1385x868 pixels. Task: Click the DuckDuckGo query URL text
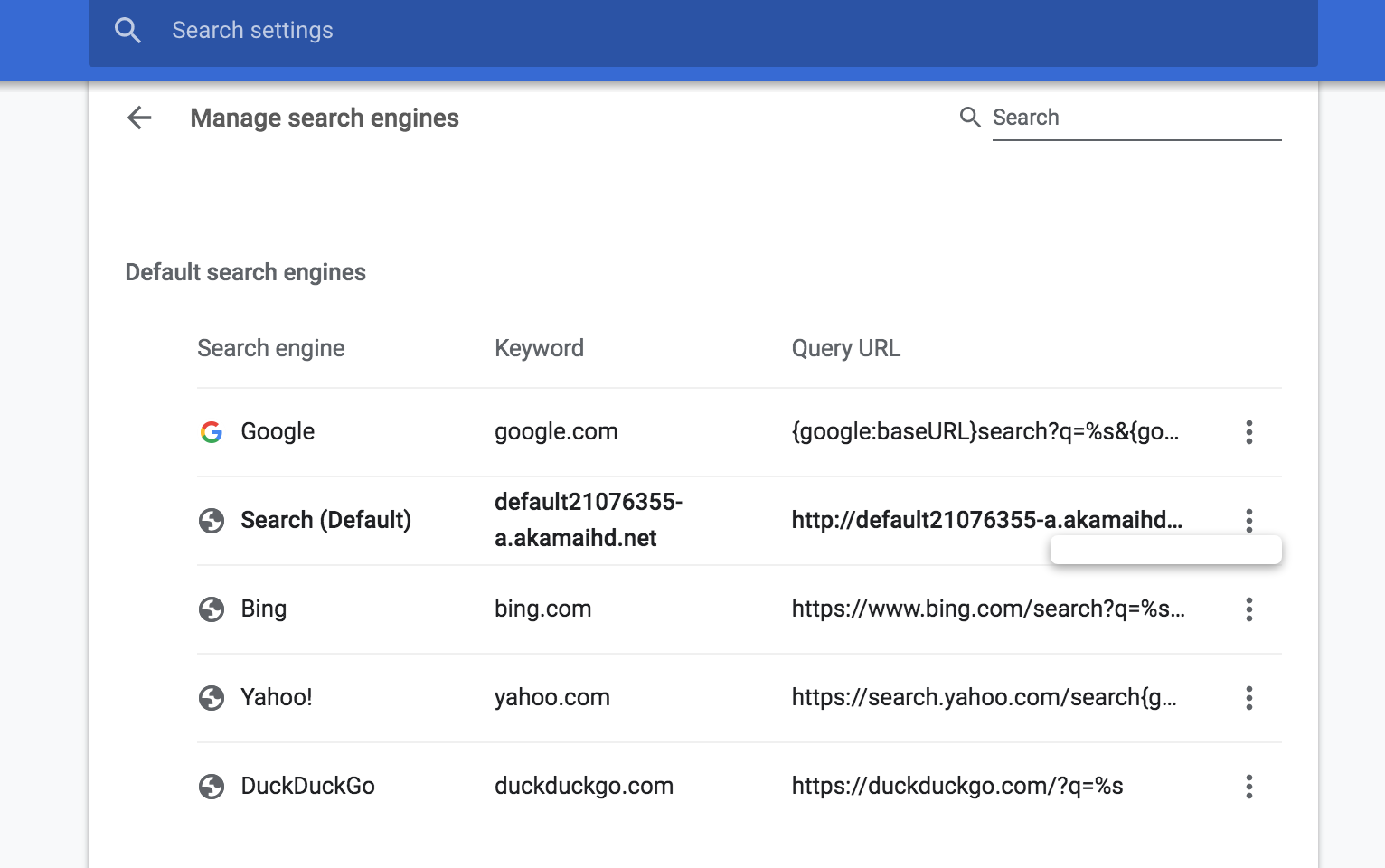pos(956,787)
